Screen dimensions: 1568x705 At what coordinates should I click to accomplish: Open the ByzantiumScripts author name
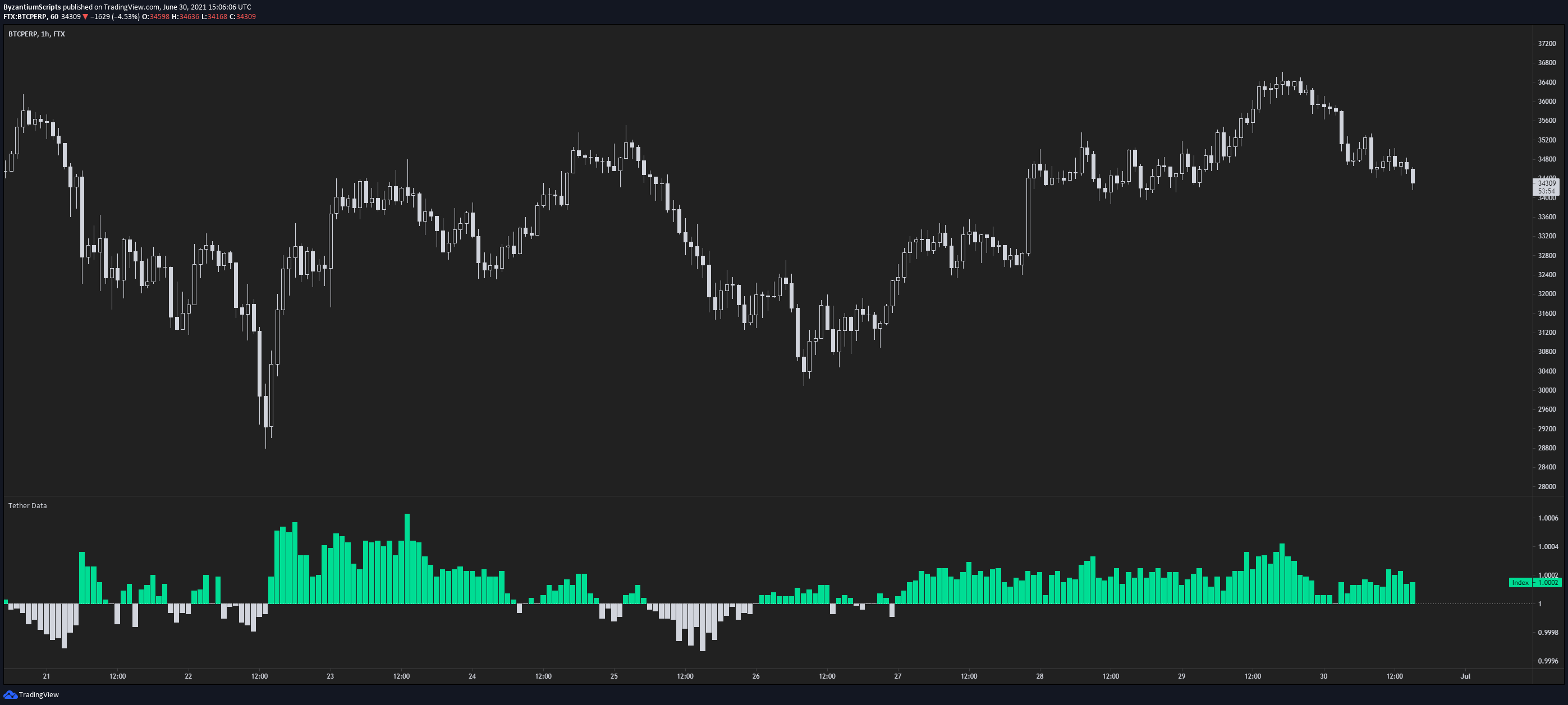(32, 7)
